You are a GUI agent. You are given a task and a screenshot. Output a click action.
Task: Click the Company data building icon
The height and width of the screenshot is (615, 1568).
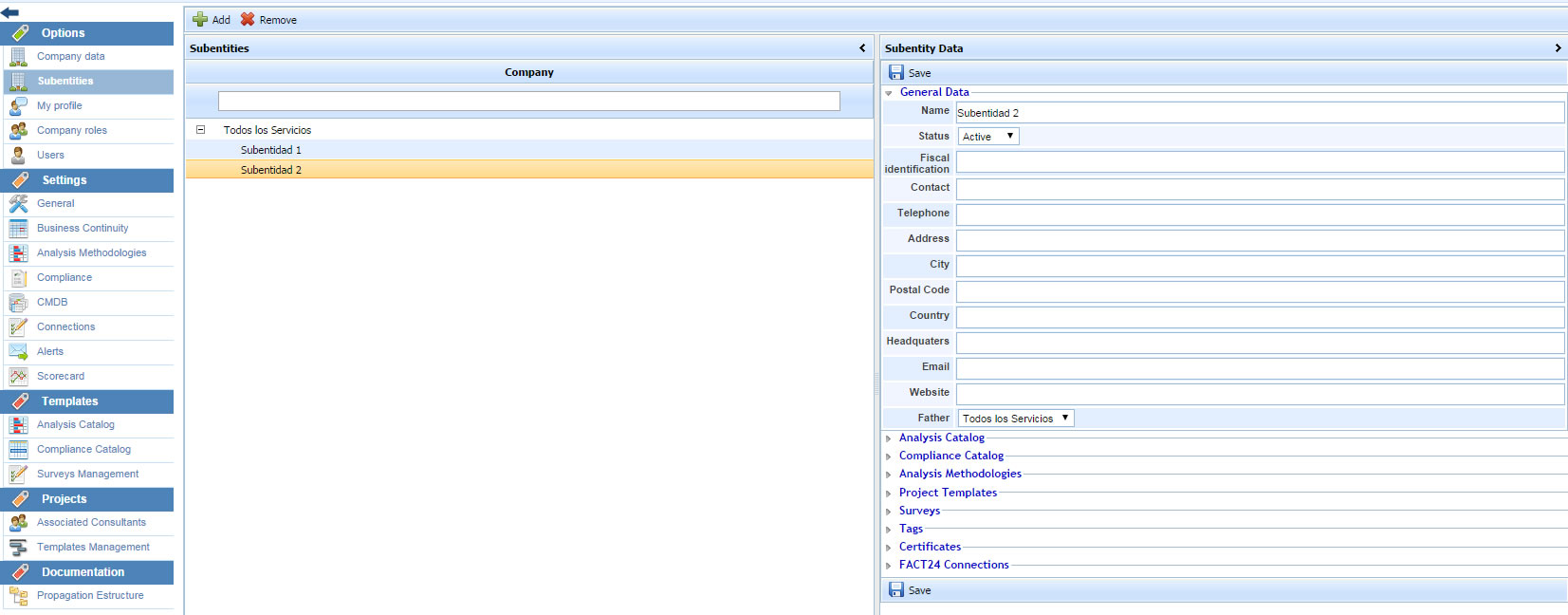coord(18,57)
